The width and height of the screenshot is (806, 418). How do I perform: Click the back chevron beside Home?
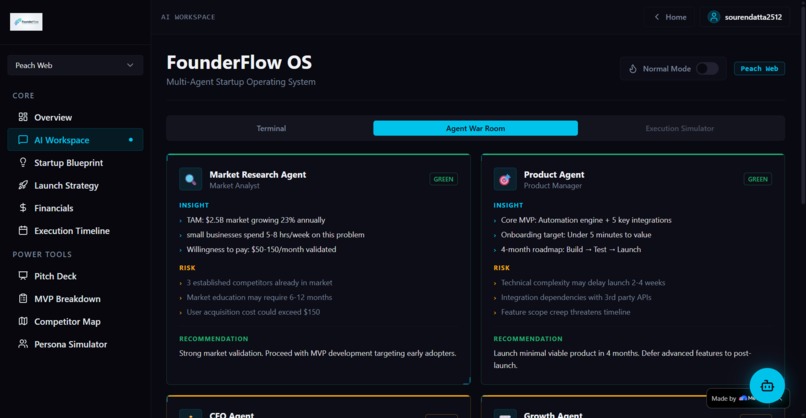point(656,17)
